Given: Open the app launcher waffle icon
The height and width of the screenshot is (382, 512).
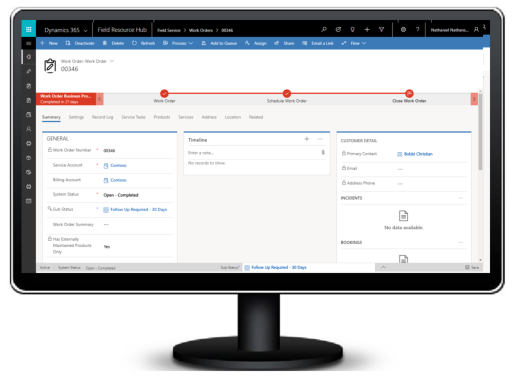Looking at the screenshot, I should [x=29, y=29].
